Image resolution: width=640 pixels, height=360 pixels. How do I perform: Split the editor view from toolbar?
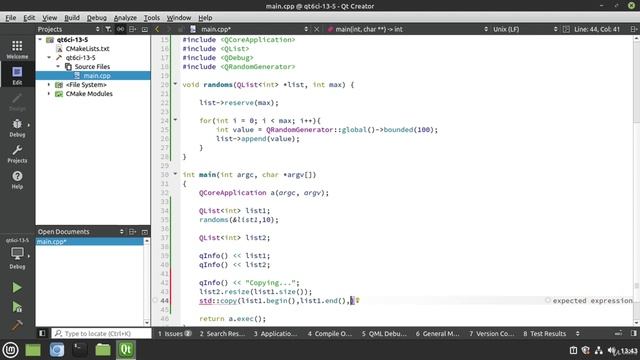click(633, 29)
